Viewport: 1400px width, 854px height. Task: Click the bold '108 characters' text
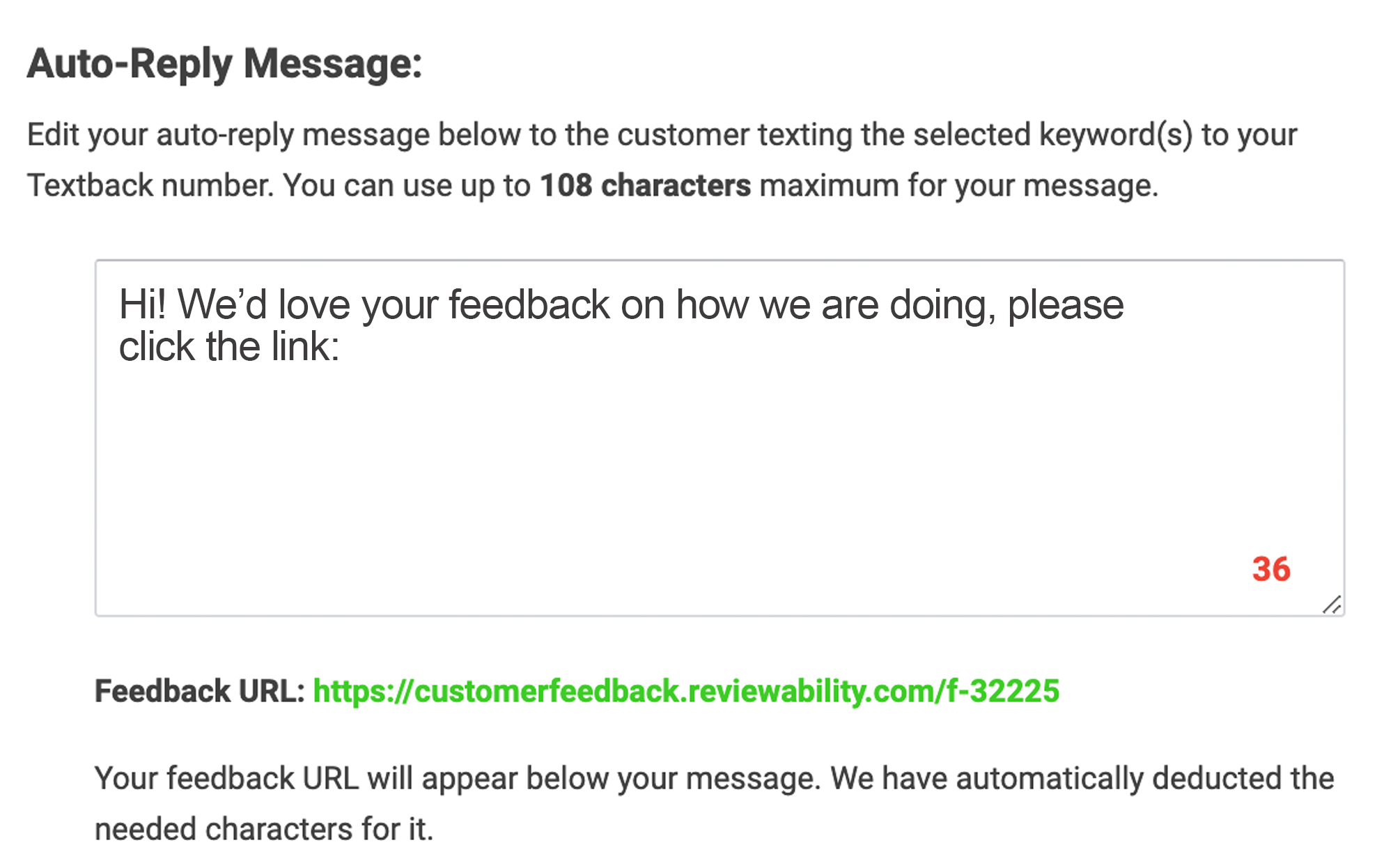pos(646,185)
